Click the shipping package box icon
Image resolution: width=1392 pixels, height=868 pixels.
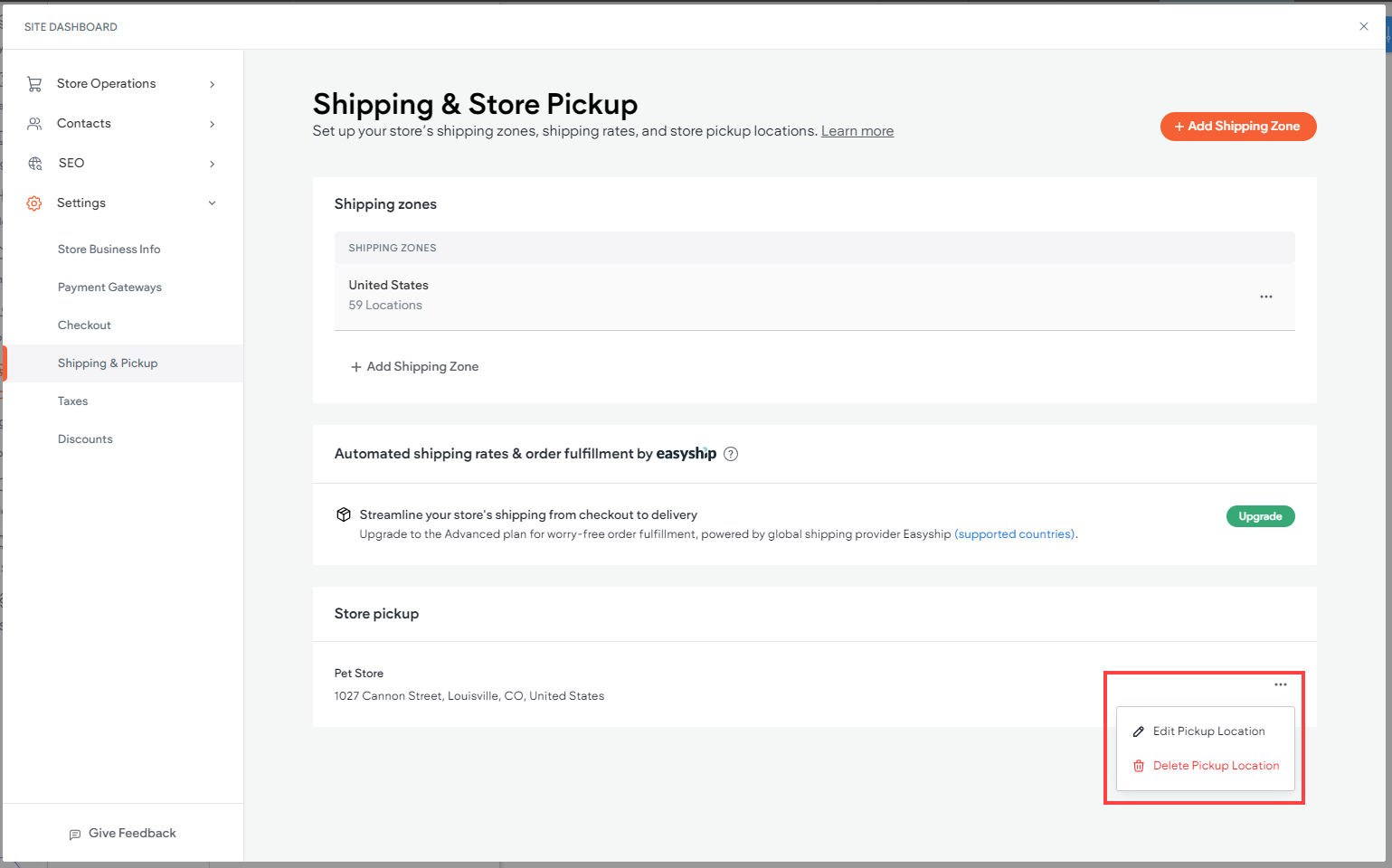(344, 514)
